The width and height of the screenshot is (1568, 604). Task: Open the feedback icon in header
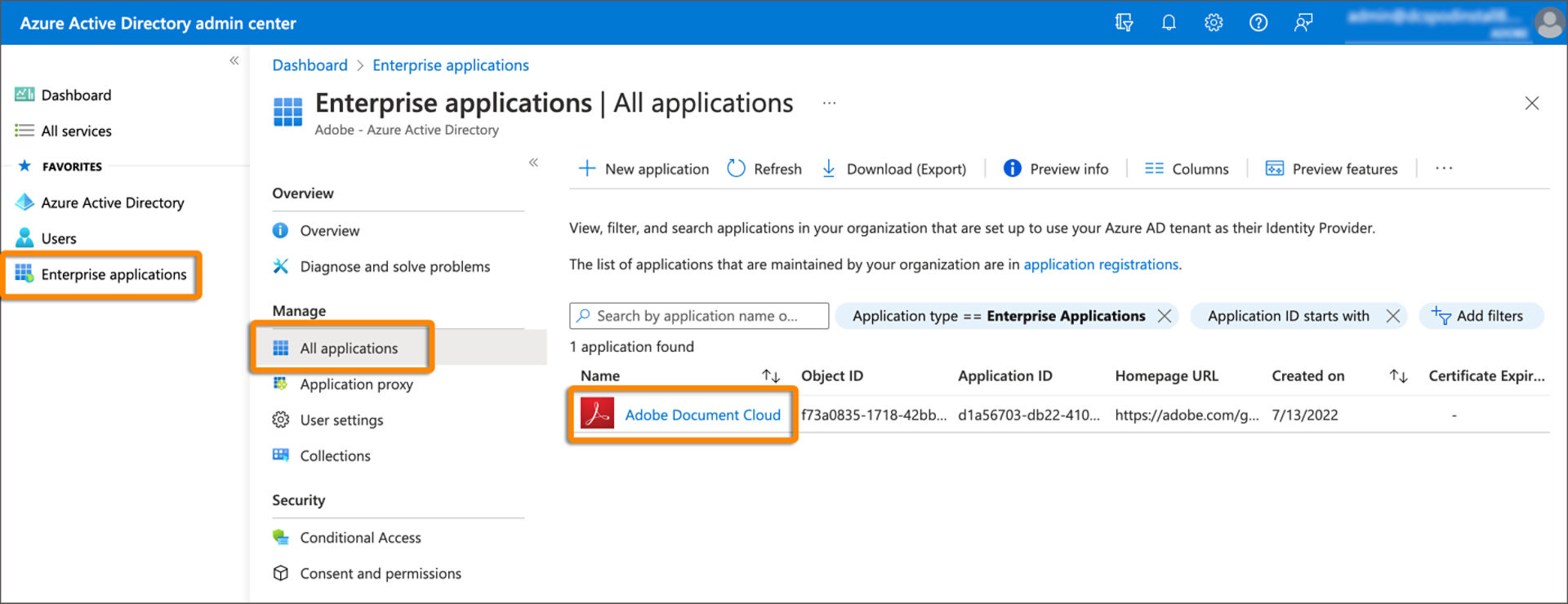(1303, 23)
